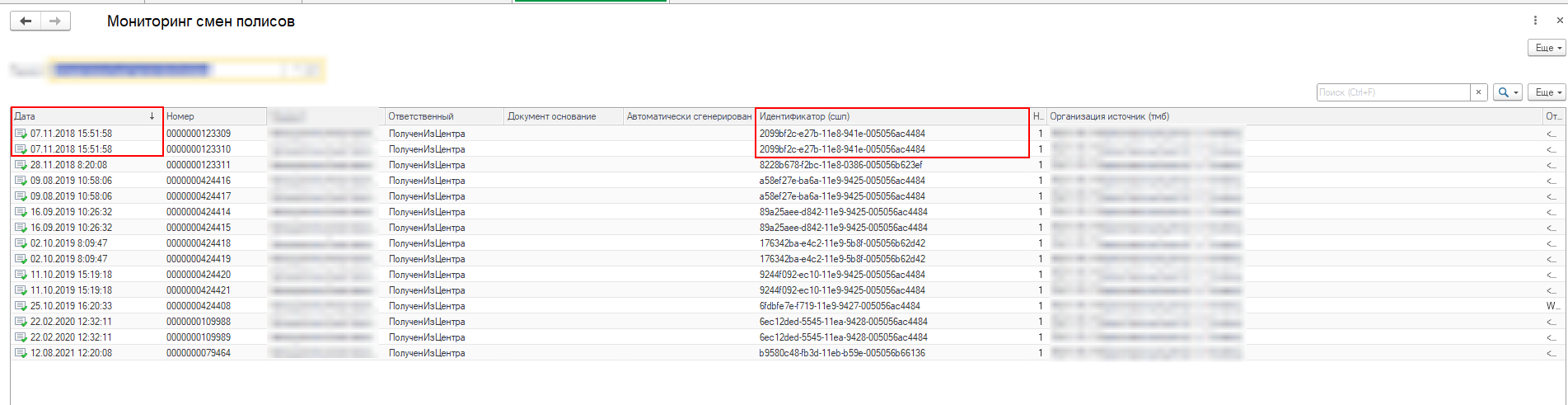The height and width of the screenshot is (405, 1568).
Task: Click the forward navigation arrow
Action: 55,21
